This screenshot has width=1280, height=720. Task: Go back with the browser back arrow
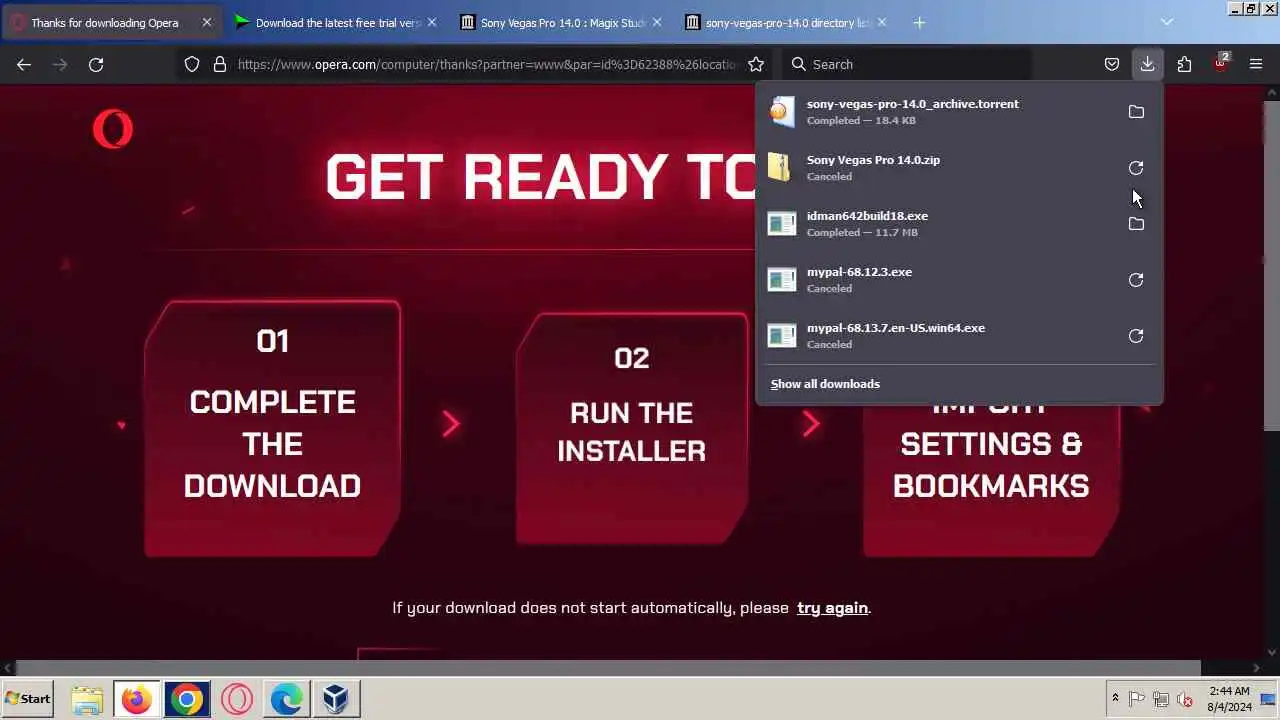pyautogui.click(x=24, y=64)
